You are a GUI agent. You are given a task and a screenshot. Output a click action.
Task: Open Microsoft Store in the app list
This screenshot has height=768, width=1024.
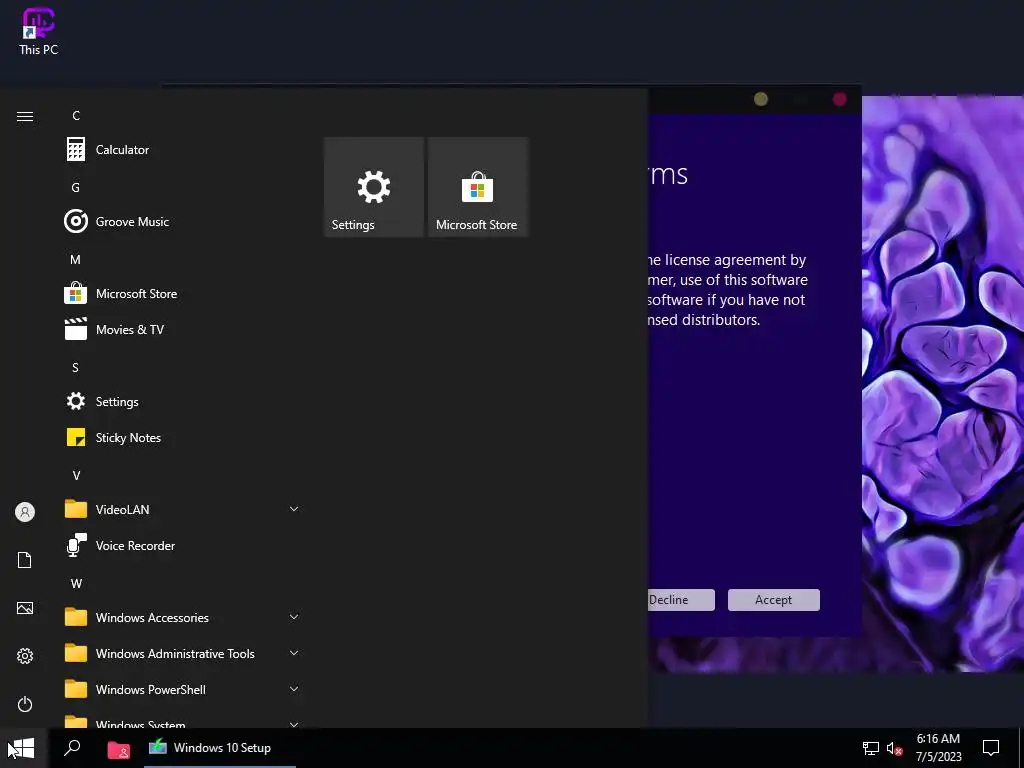click(183, 294)
